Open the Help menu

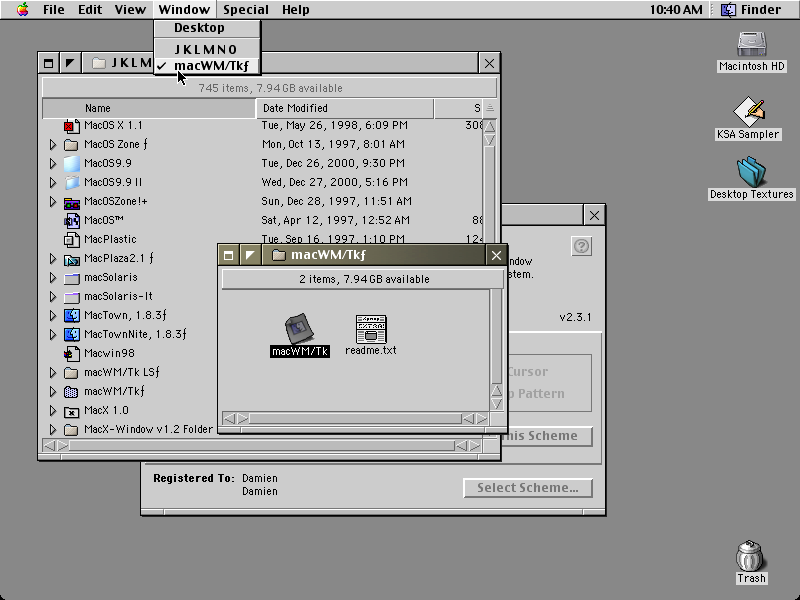[x=295, y=9]
